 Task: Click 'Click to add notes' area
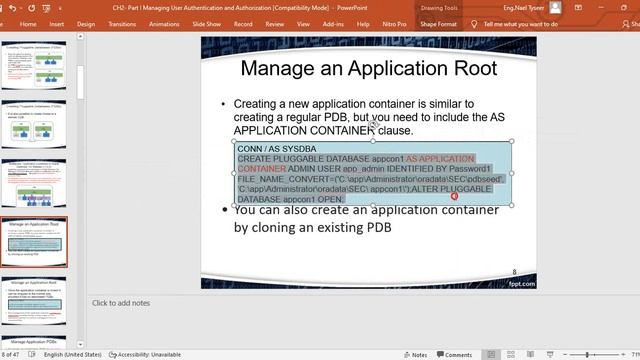(x=121, y=303)
